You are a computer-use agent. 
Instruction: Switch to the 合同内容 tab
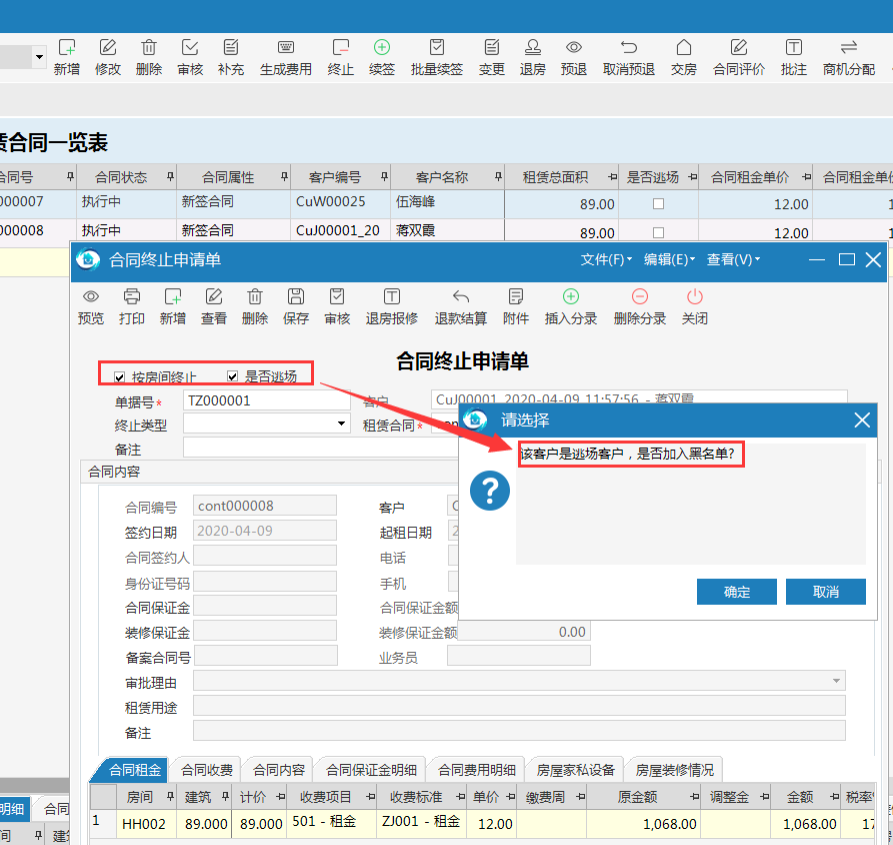pos(278,770)
